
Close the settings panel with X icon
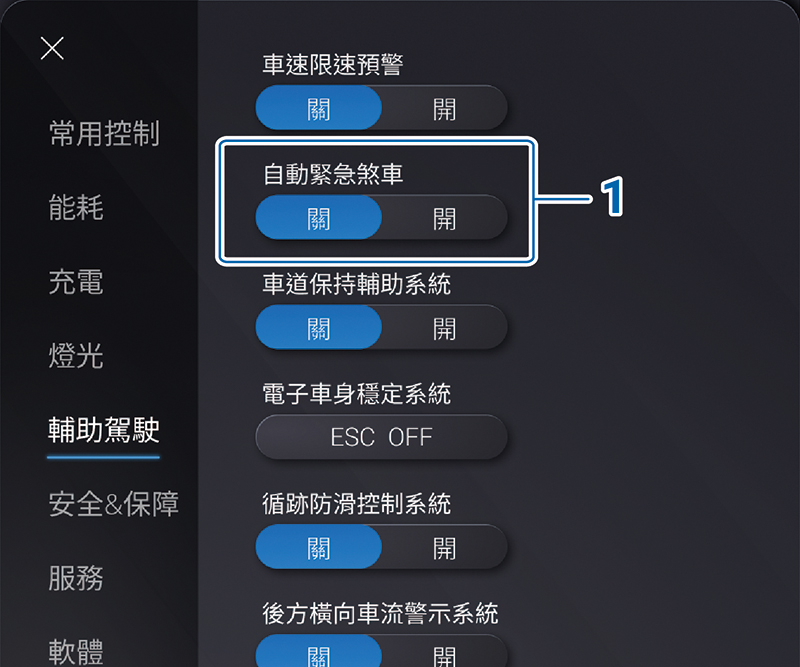[52, 49]
